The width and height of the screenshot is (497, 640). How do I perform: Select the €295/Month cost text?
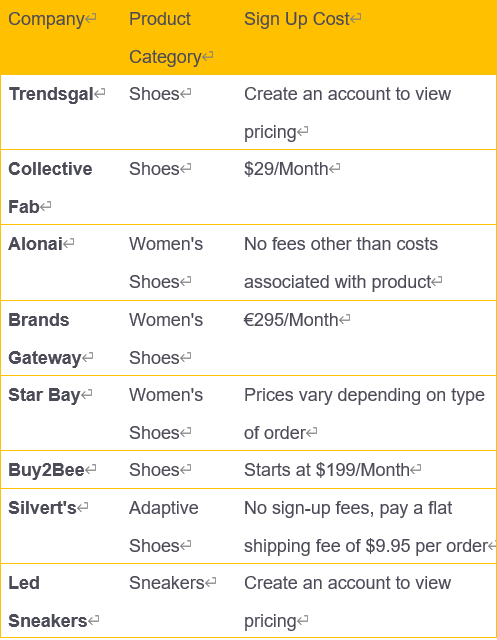291,320
